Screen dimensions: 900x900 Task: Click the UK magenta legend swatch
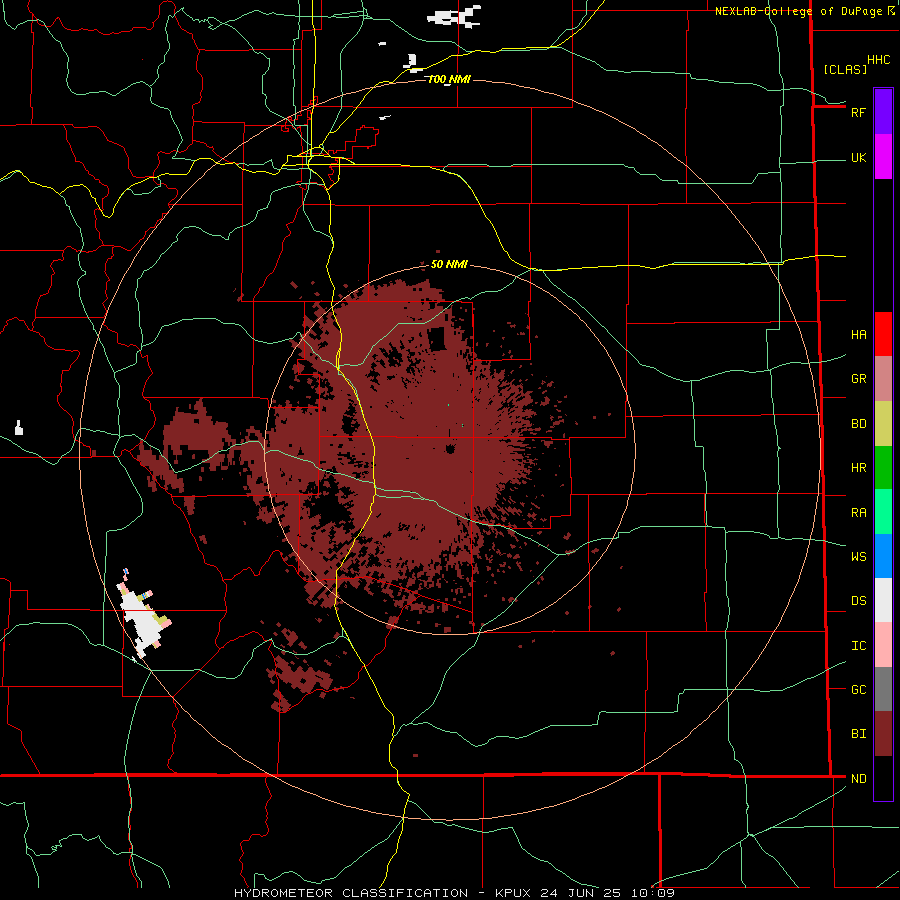[x=883, y=157]
